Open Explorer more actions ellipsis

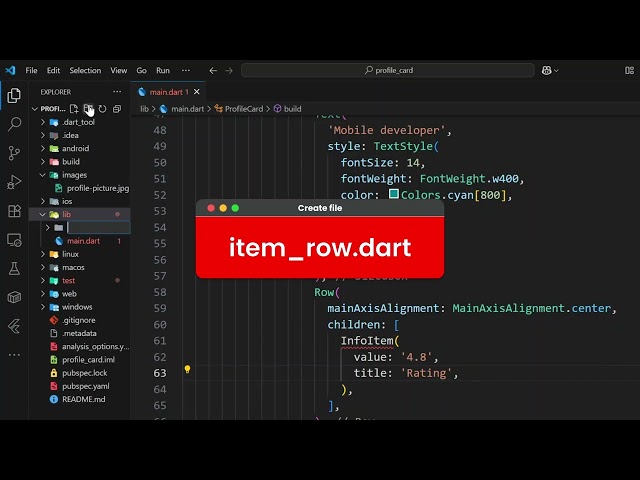click(x=117, y=92)
